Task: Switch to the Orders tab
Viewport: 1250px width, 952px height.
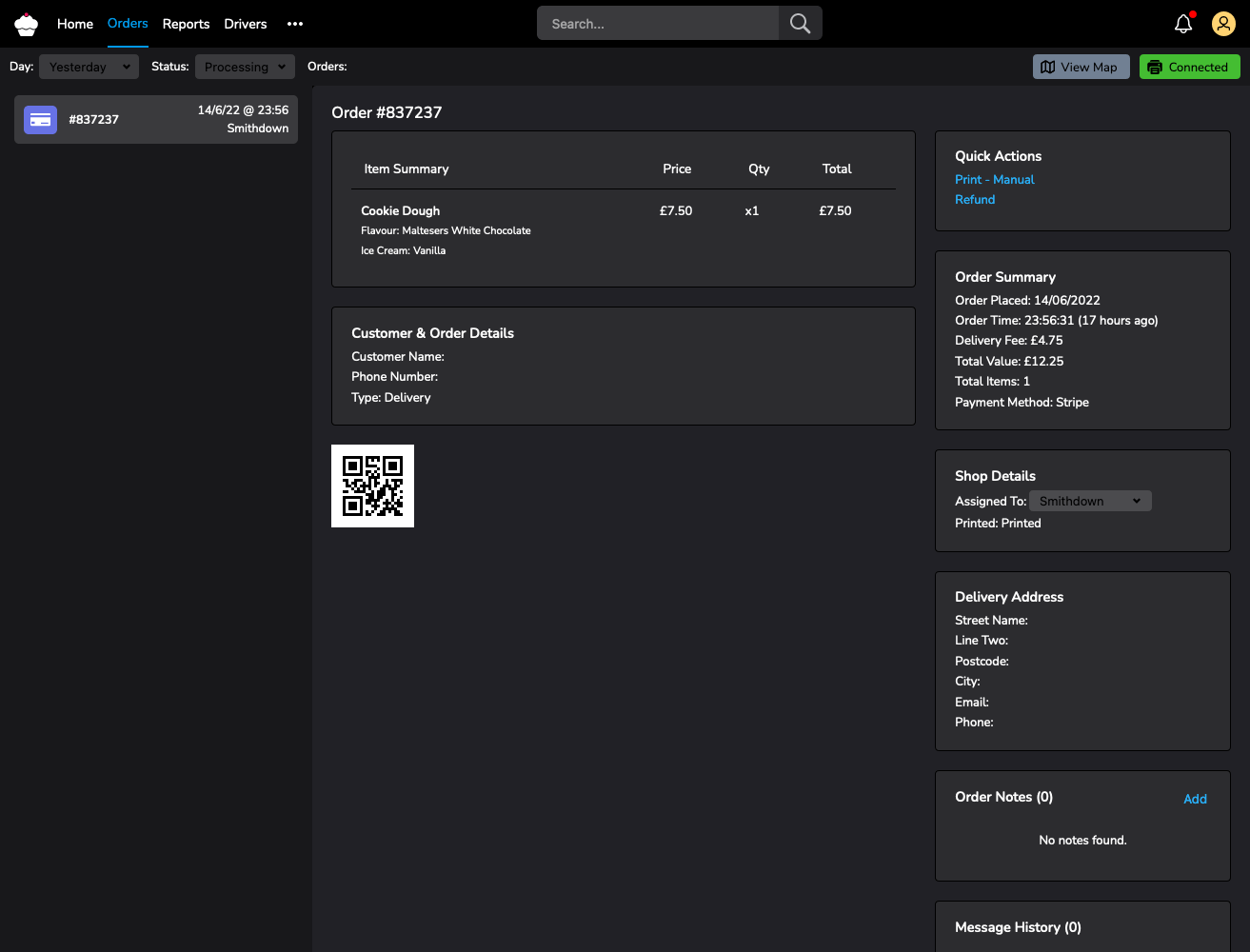Action: point(128,24)
